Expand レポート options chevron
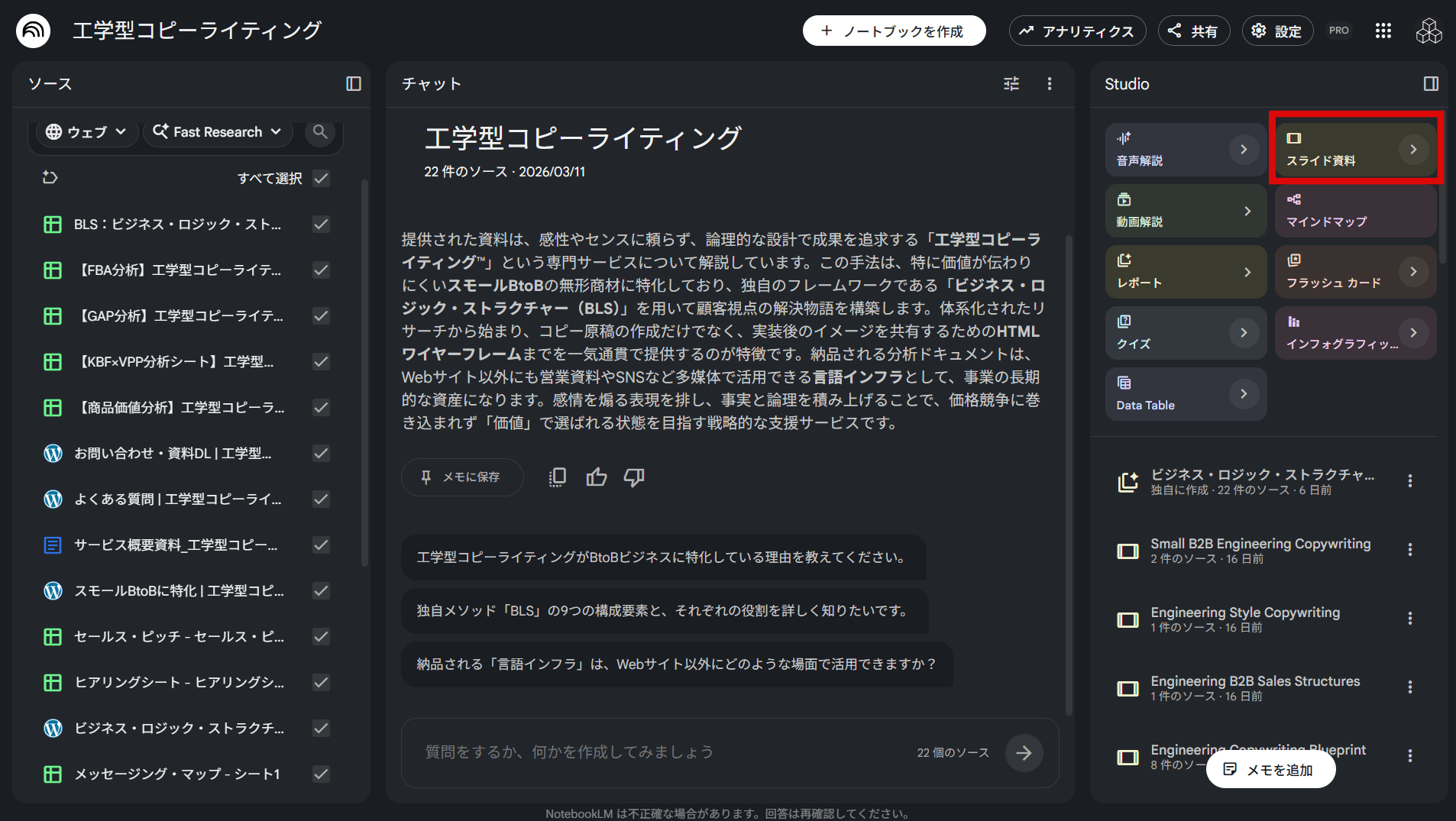1456x821 pixels. pyautogui.click(x=1247, y=272)
